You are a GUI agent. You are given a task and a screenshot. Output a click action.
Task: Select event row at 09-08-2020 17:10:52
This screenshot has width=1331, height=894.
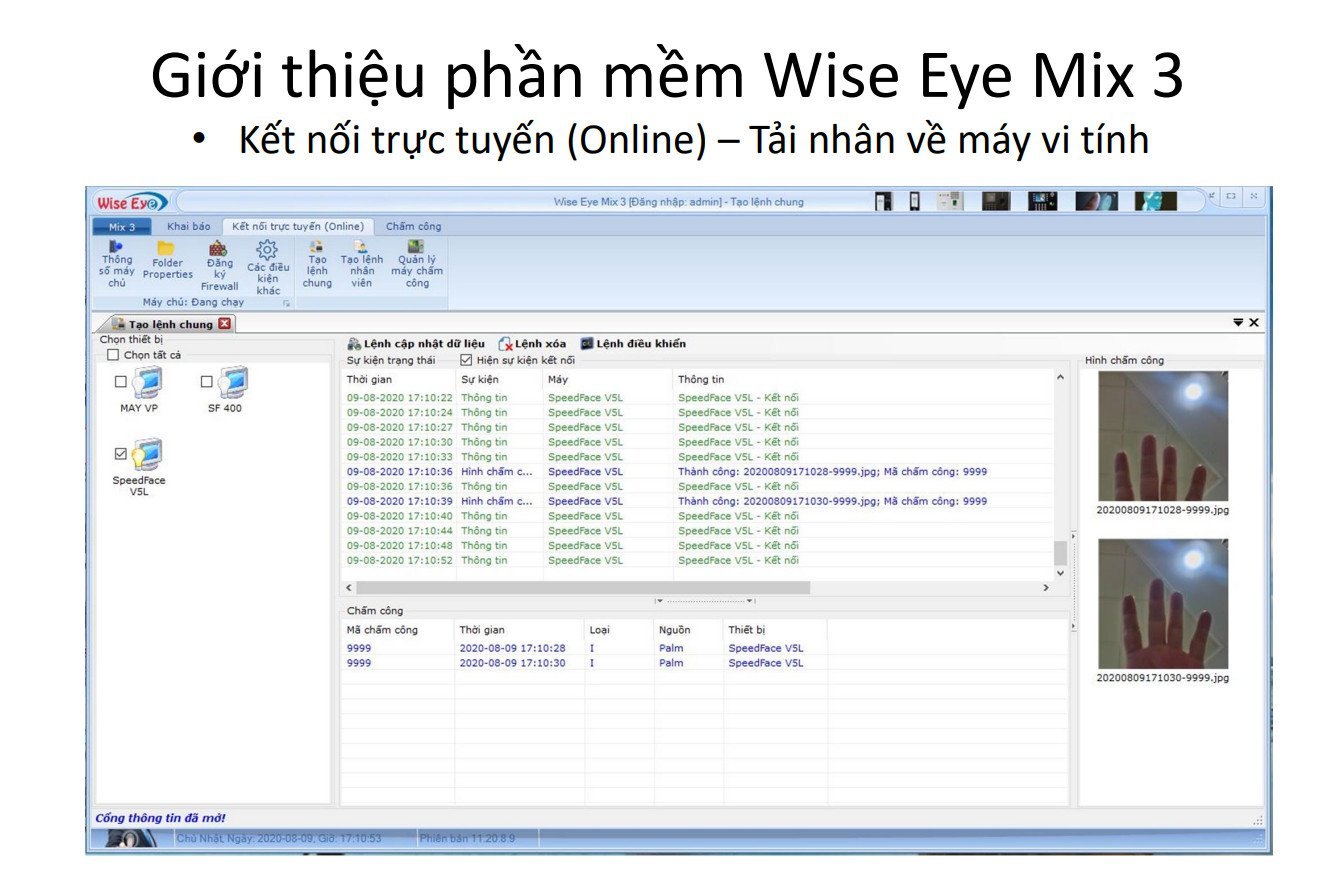(698, 561)
